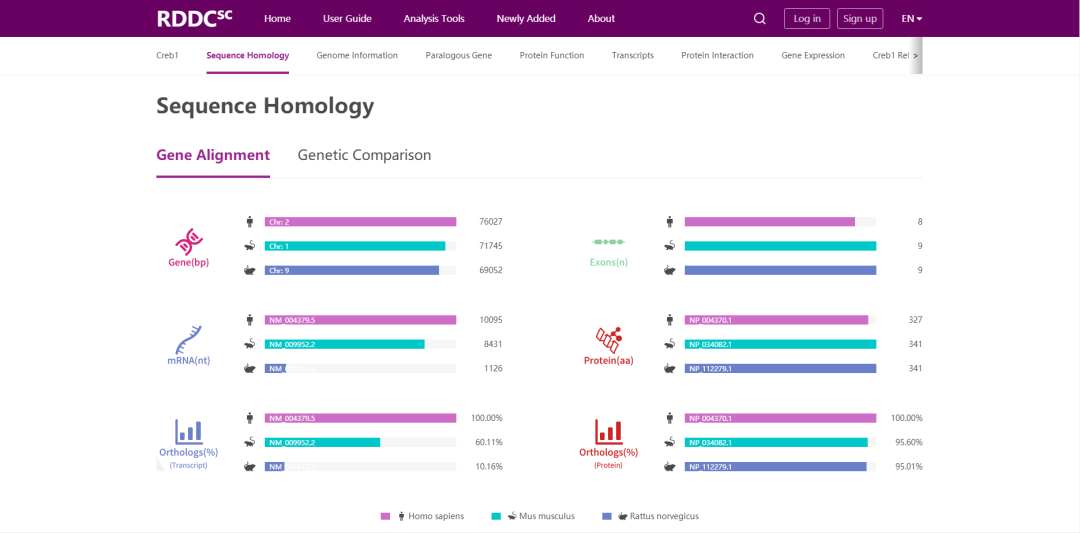Click the mRNA(nt) strand icon

[188, 339]
